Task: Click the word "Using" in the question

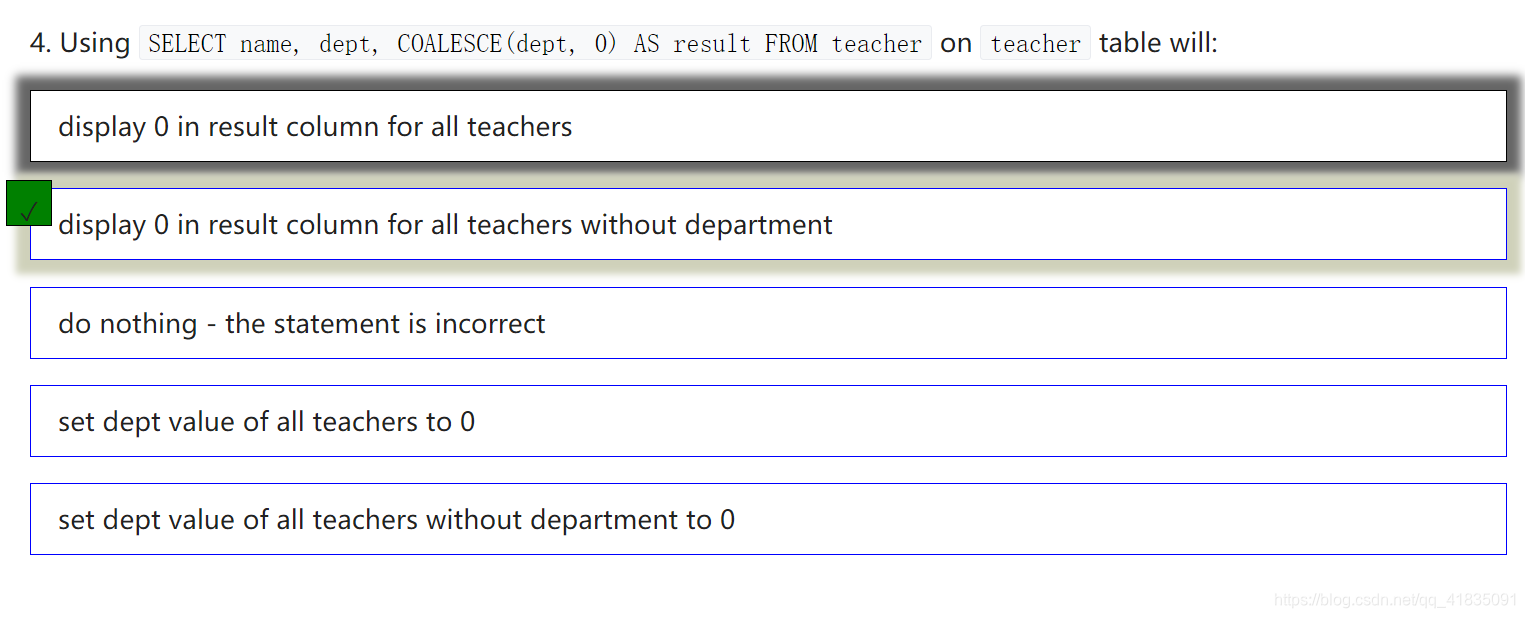Action: pyautogui.click(x=95, y=43)
